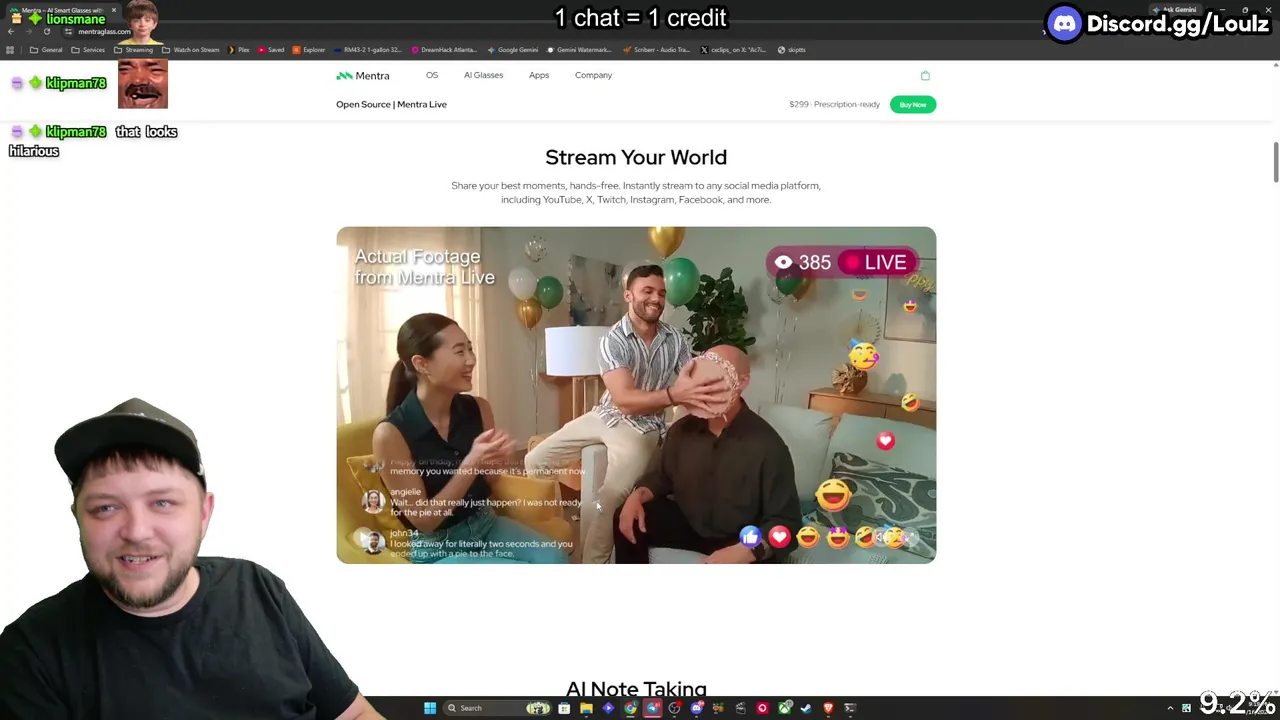The width and height of the screenshot is (1280, 720).
Task: Open the Plex bookmark
Action: pos(239,50)
